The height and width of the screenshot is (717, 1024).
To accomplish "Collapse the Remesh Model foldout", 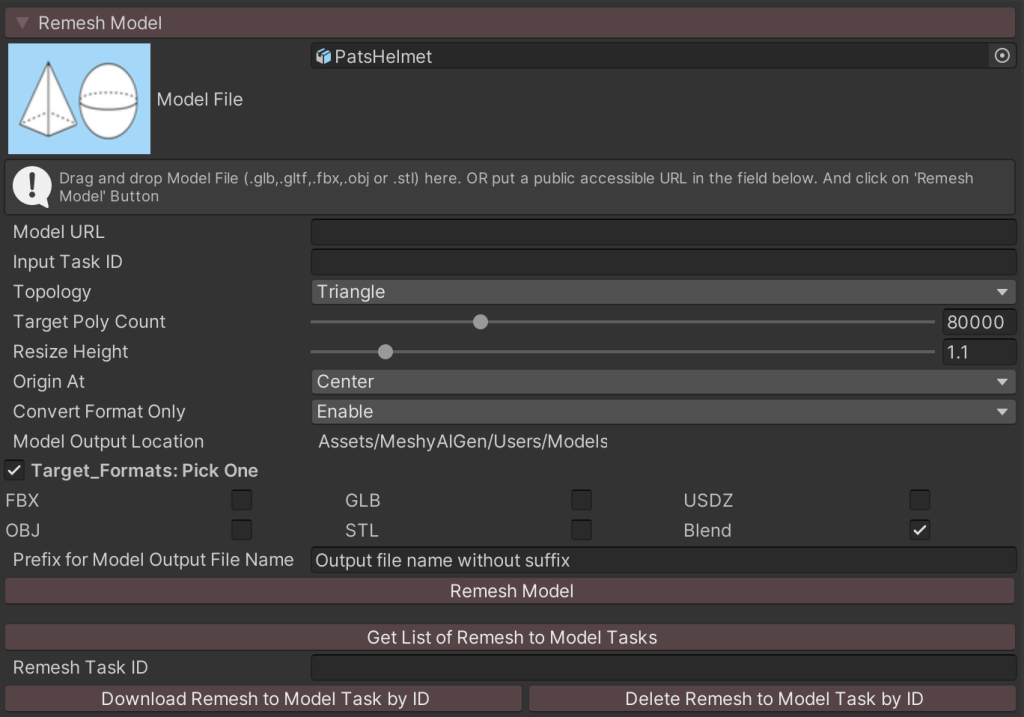I will (x=22, y=22).
